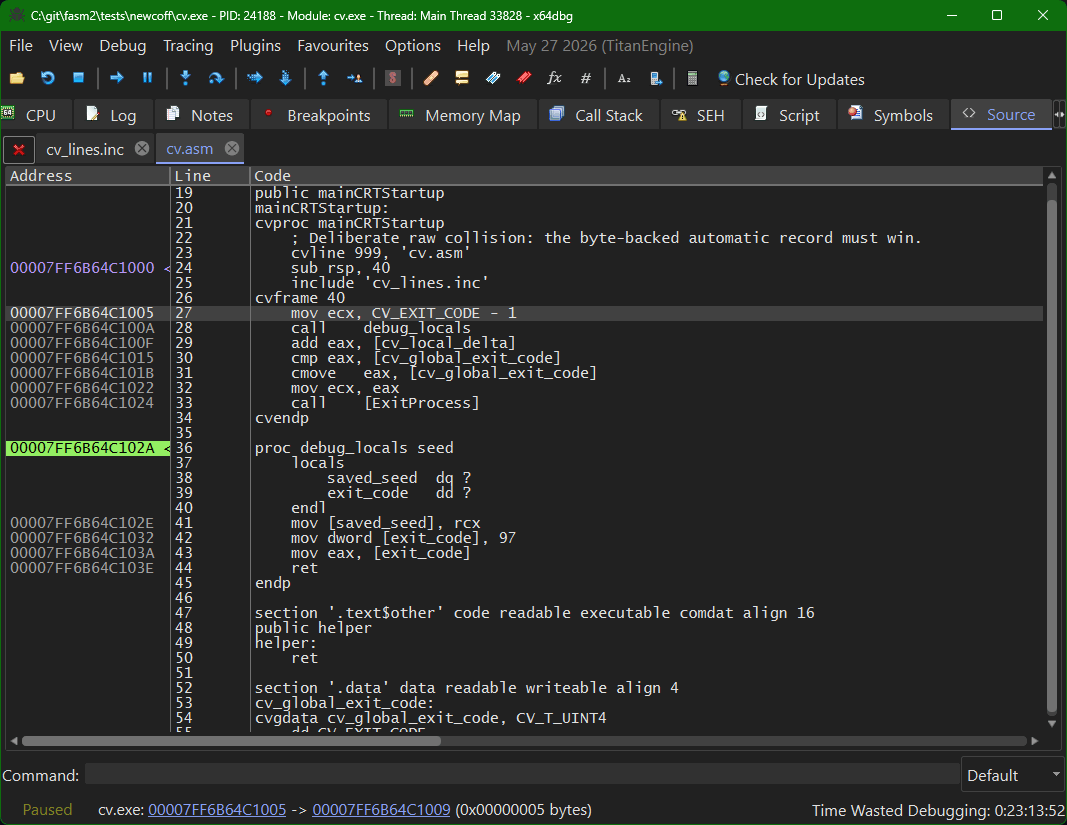
Task: Click the Scylla plugin icon
Action: point(393,78)
